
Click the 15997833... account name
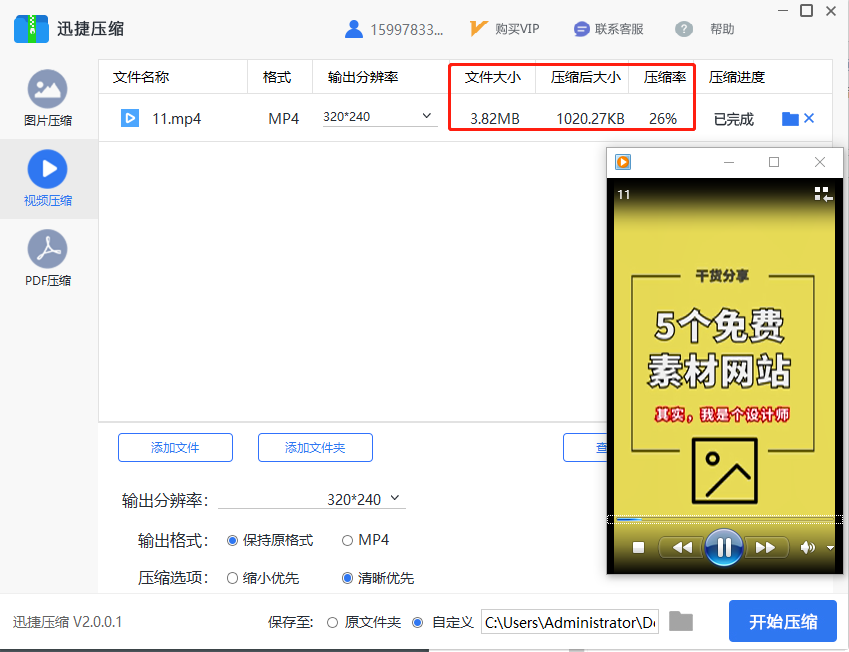pyautogui.click(x=407, y=29)
